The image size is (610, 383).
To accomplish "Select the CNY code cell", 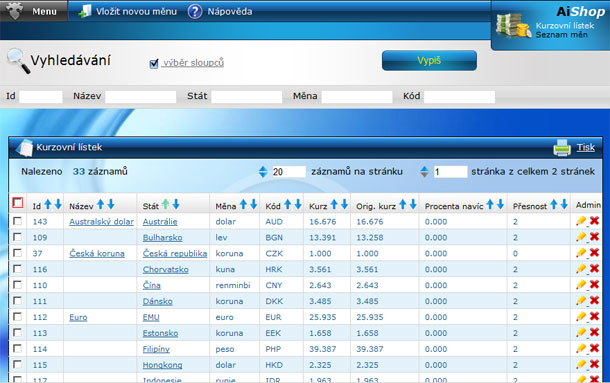I will coord(273,285).
